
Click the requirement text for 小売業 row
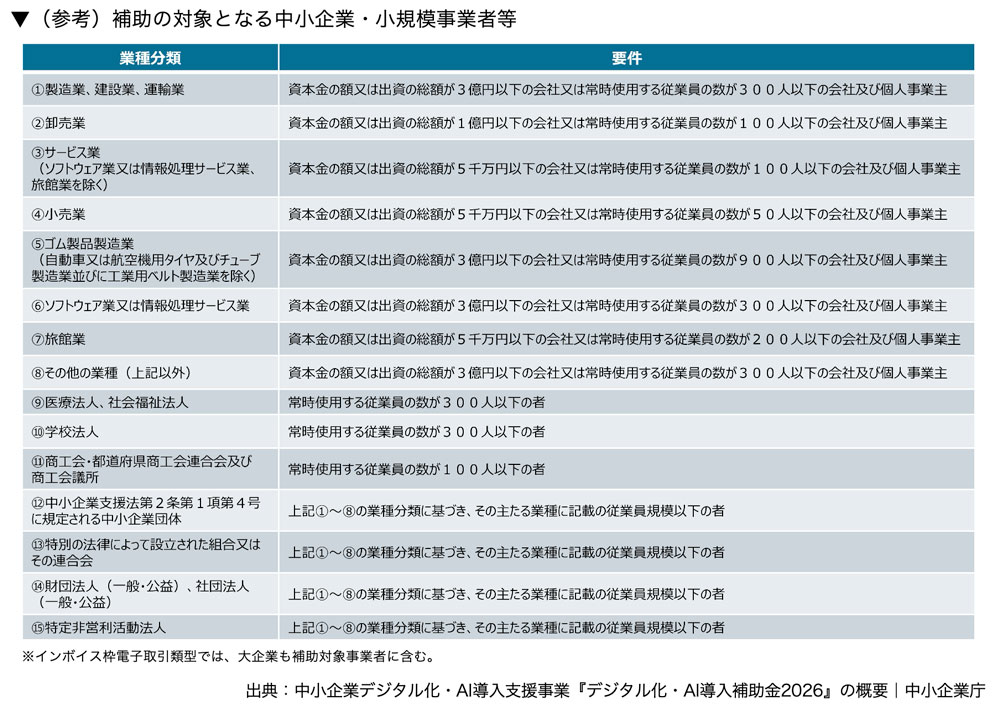[617, 214]
